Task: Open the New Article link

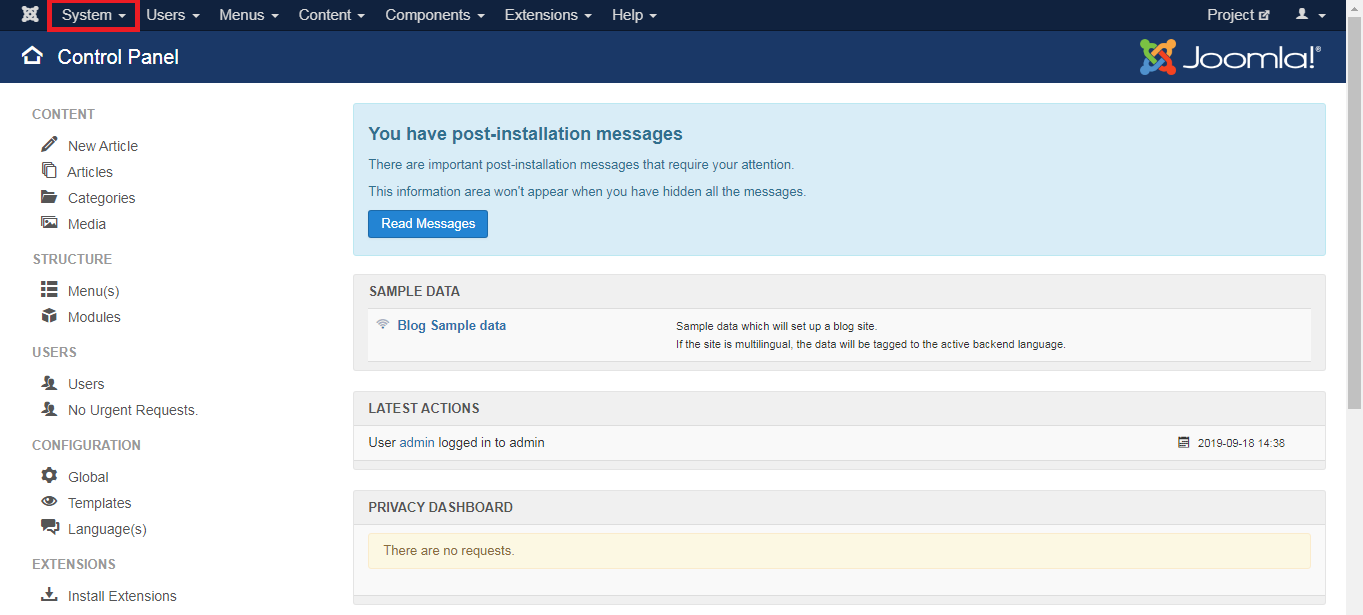Action: point(103,146)
